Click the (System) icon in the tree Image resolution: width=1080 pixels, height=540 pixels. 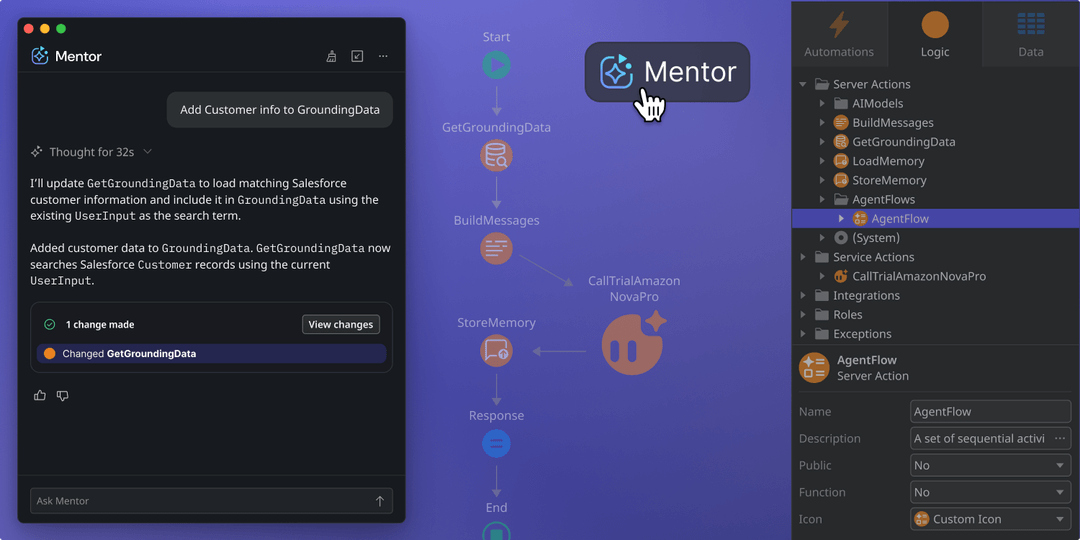(x=840, y=238)
